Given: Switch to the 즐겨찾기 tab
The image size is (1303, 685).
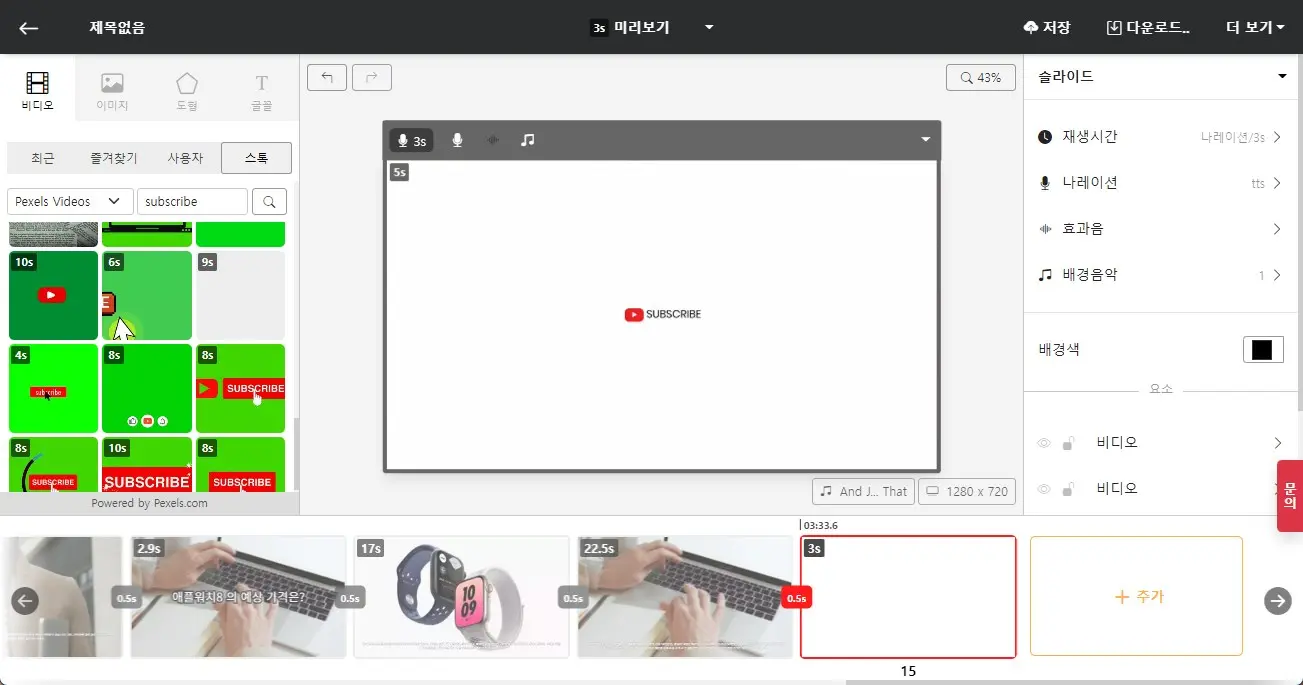Looking at the screenshot, I should coord(112,157).
